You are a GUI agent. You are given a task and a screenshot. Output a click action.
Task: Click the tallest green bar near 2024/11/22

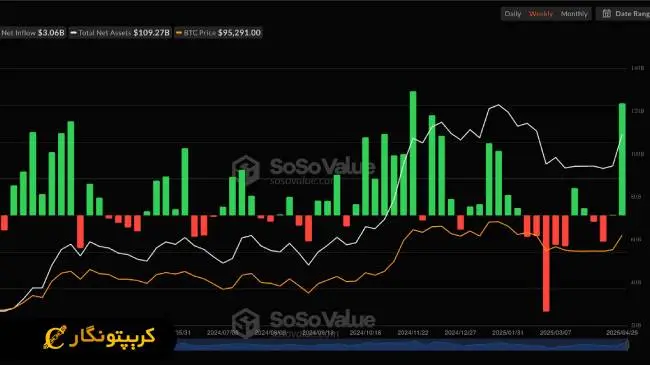tap(413, 153)
